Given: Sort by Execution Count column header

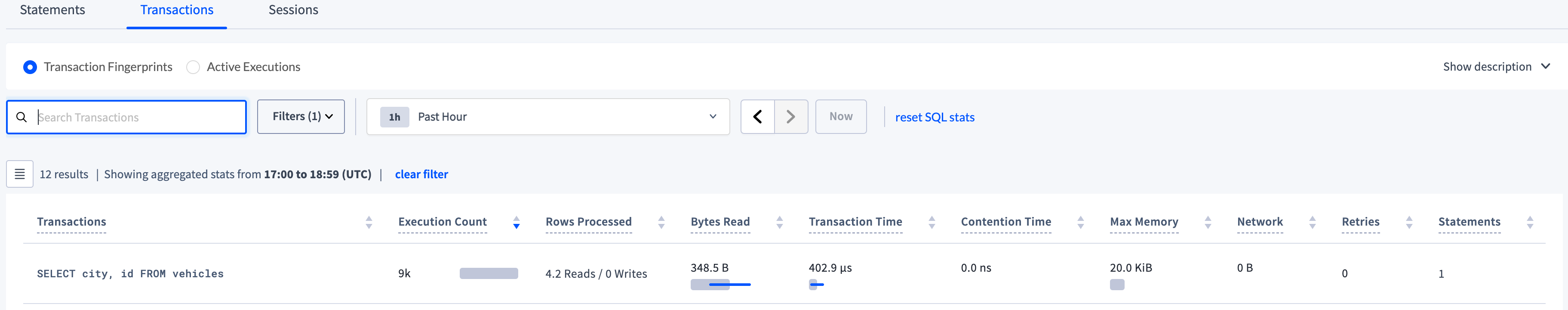Looking at the screenshot, I should click(443, 222).
